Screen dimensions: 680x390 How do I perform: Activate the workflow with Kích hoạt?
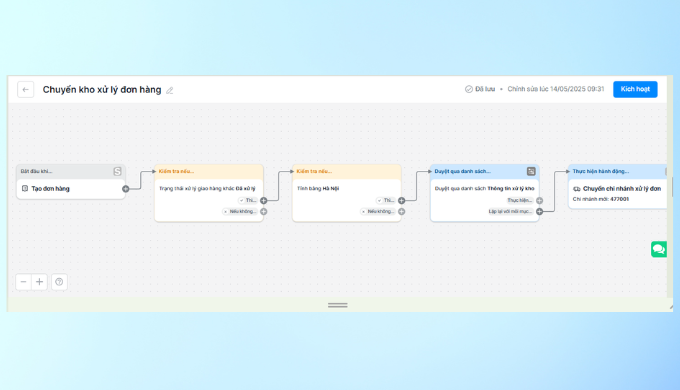(x=635, y=89)
